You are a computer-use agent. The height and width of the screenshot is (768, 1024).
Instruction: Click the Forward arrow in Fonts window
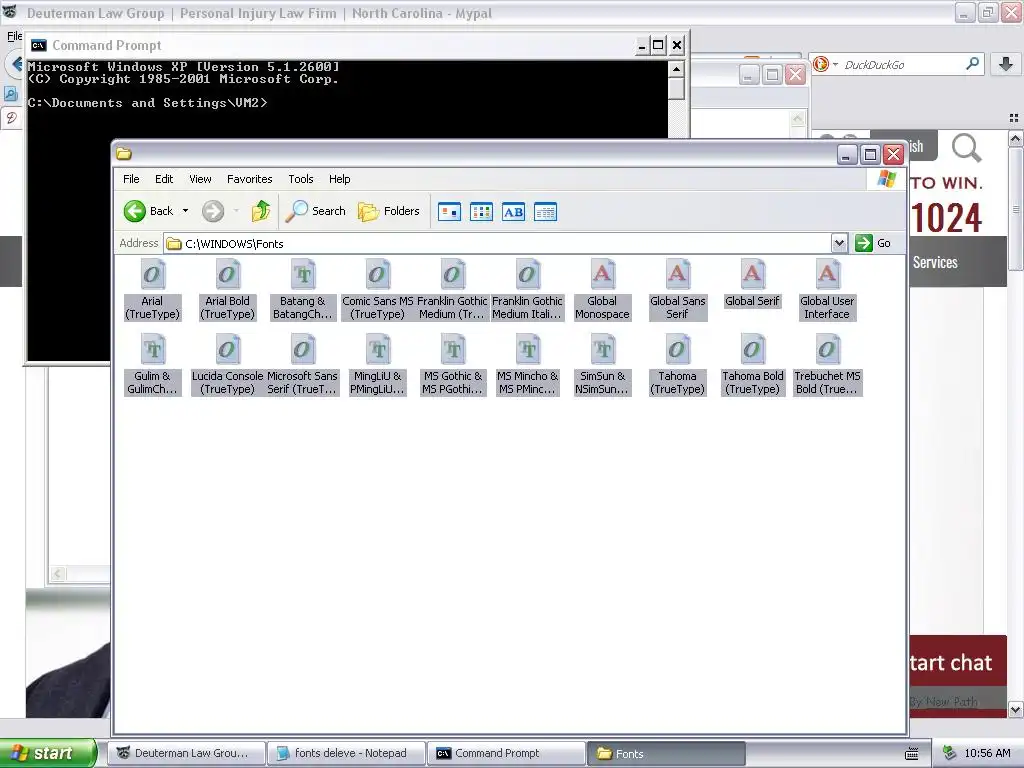click(x=213, y=211)
